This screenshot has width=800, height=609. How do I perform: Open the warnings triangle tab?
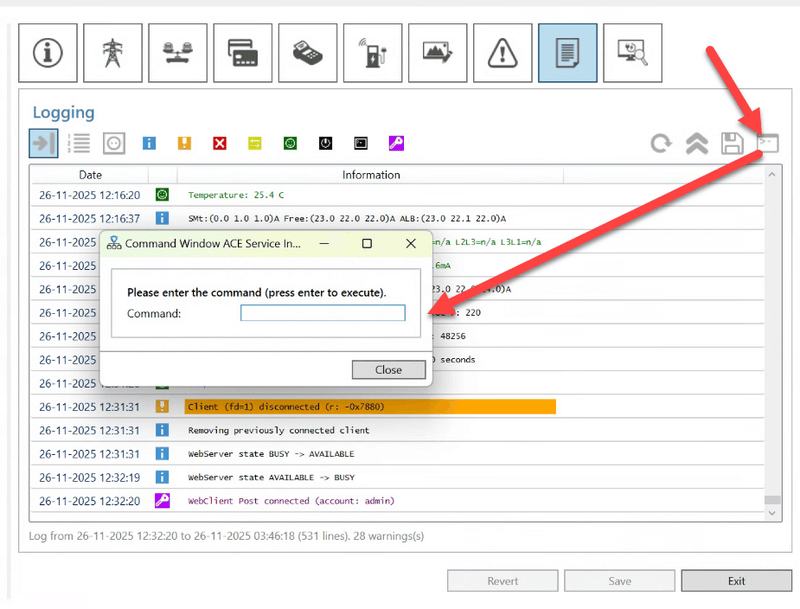[x=503, y=53]
